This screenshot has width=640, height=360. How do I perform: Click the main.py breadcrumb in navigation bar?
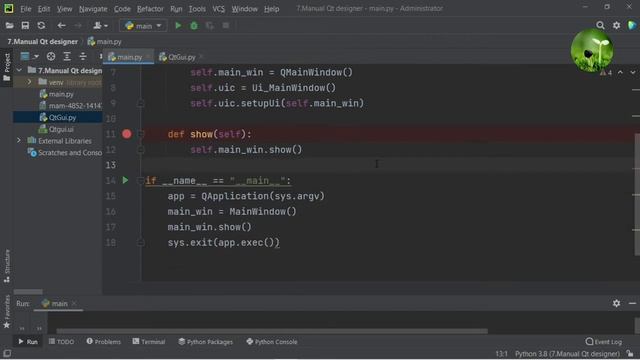(104, 42)
